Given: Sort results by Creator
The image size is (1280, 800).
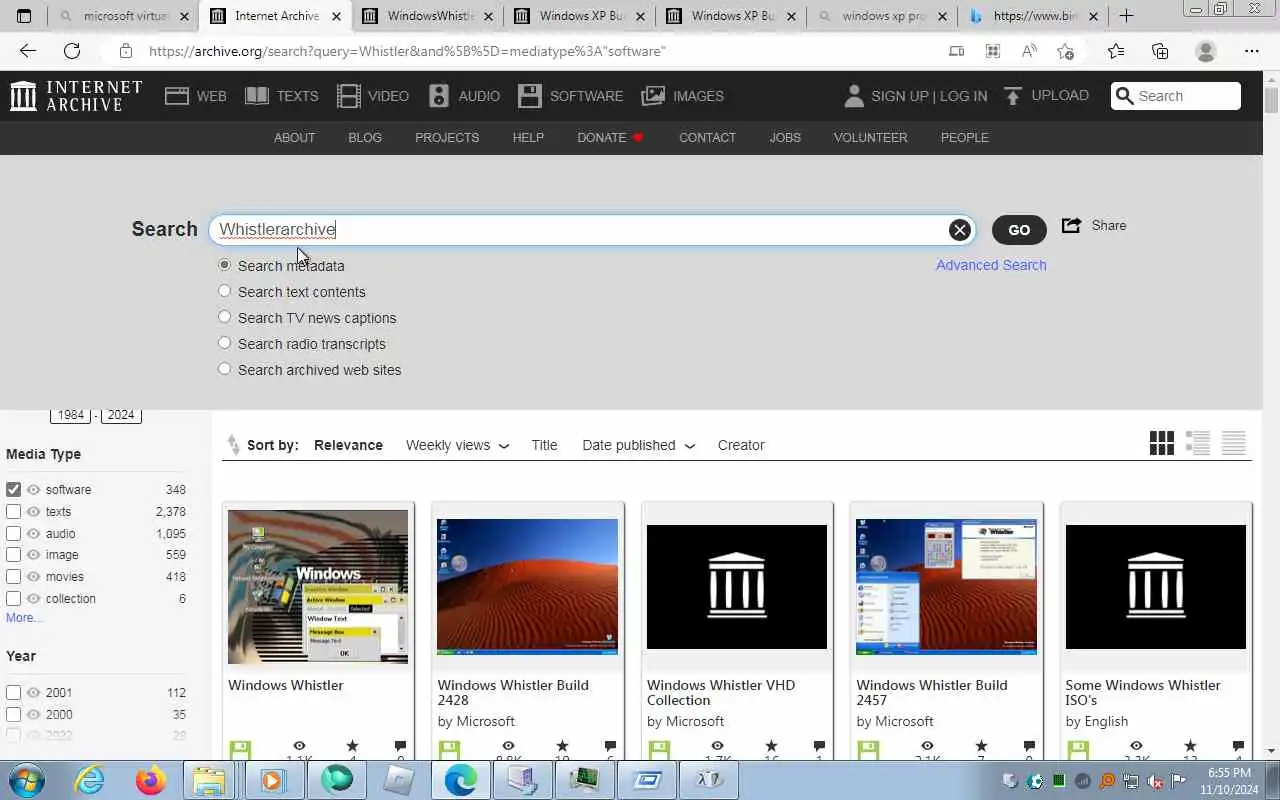Looking at the screenshot, I should pos(741,445).
